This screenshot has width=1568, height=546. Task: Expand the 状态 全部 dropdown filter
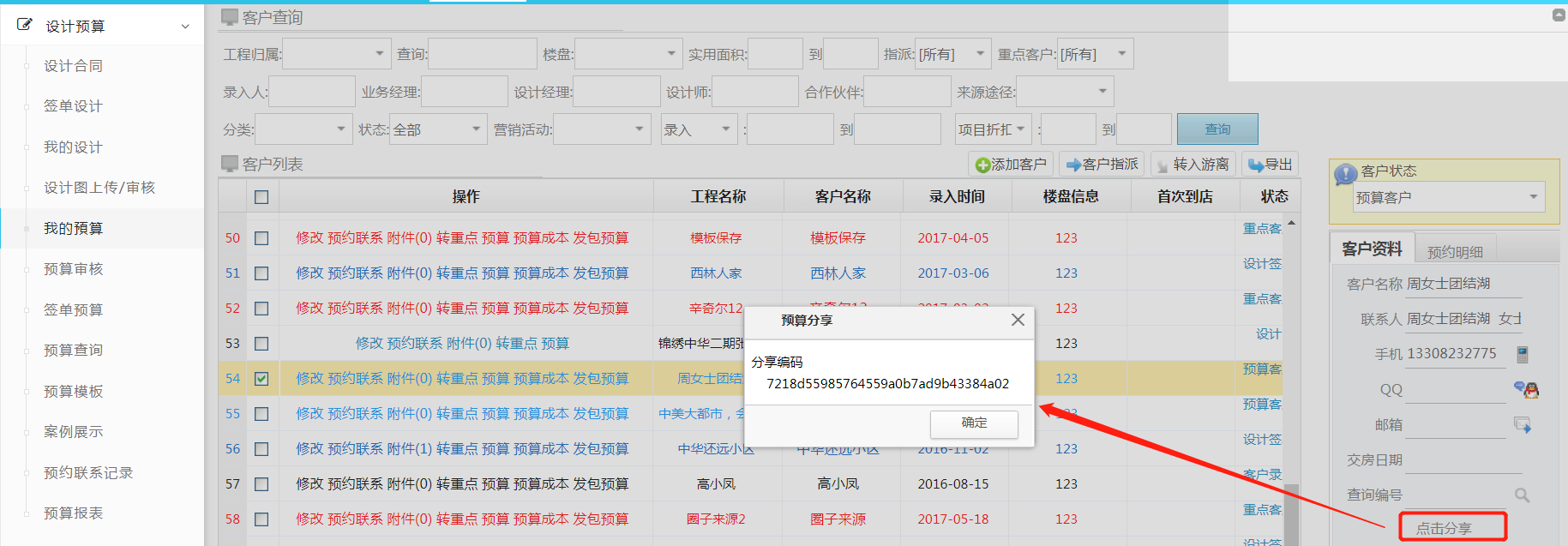tap(438, 129)
